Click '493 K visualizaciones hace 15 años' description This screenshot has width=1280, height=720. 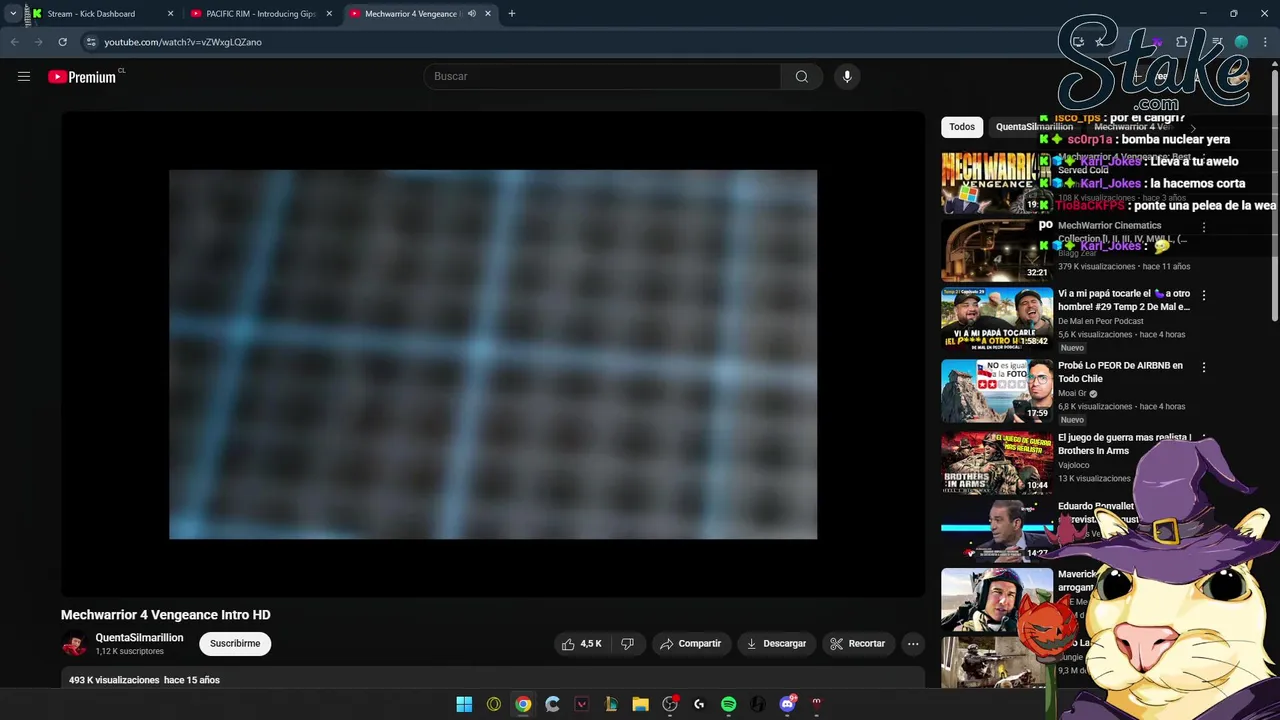tap(144, 680)
